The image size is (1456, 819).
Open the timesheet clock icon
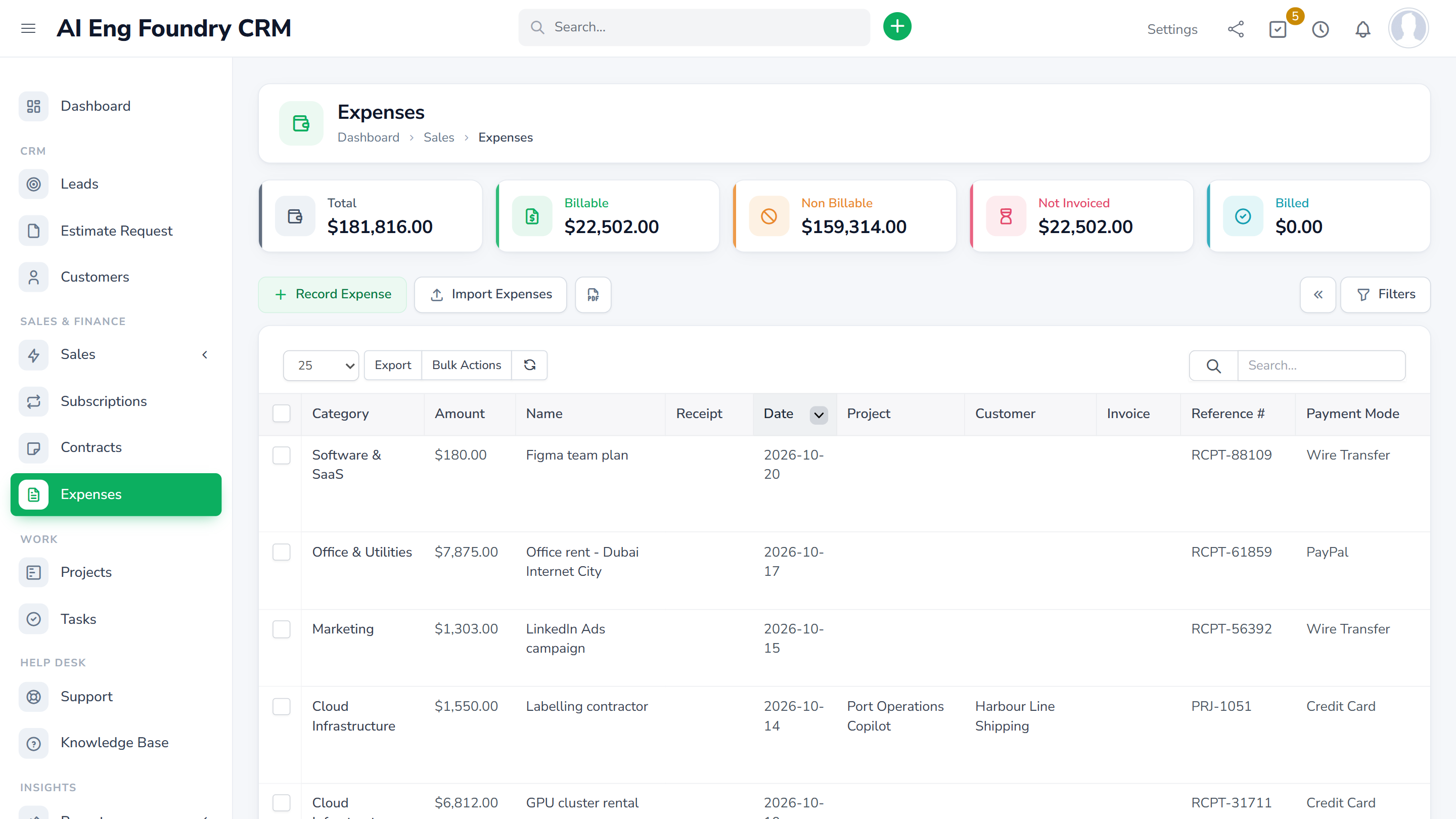click(1321, 29)
